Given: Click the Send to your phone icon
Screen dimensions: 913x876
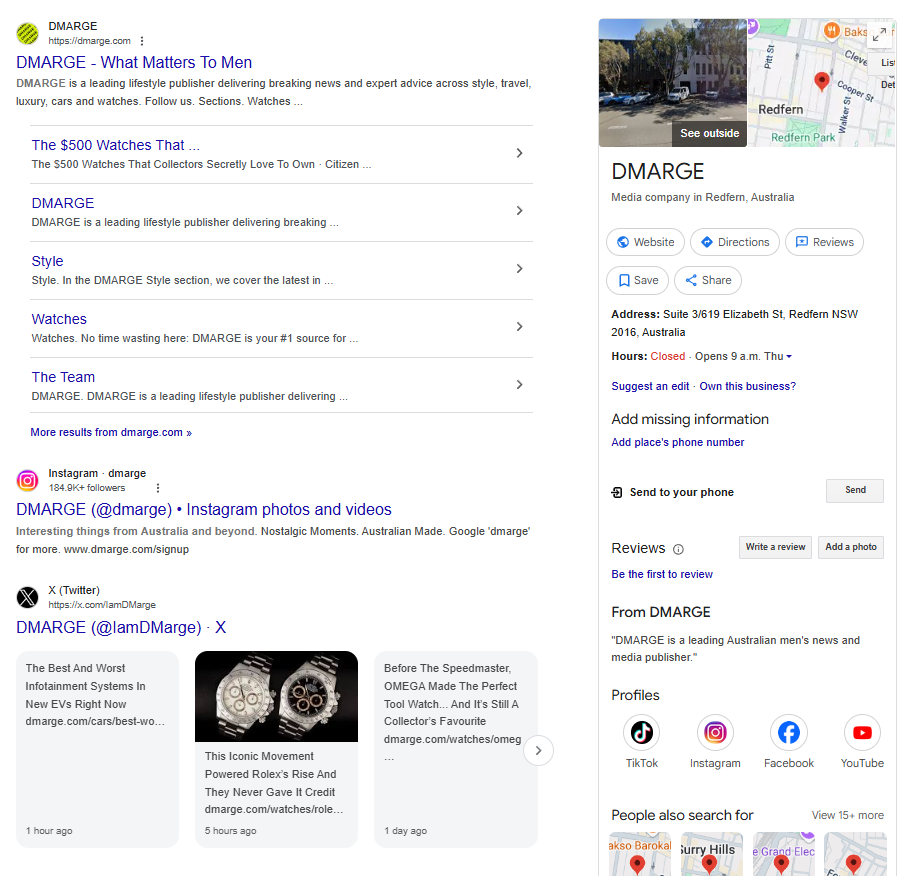Looking at the screenshot, I should tap(617, 493).
